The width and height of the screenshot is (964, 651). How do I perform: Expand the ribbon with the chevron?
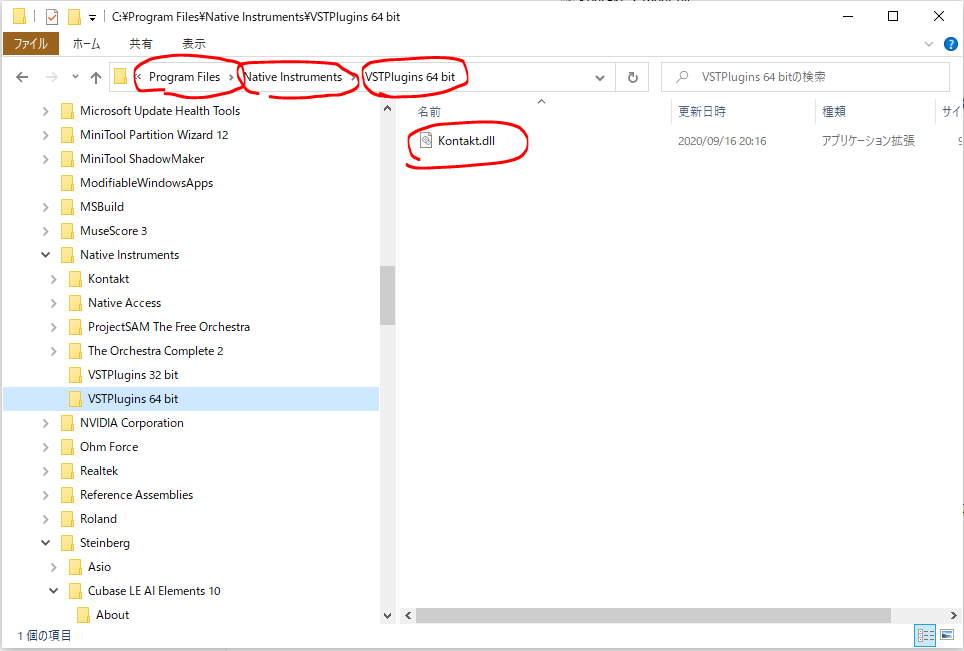(929, 44)
